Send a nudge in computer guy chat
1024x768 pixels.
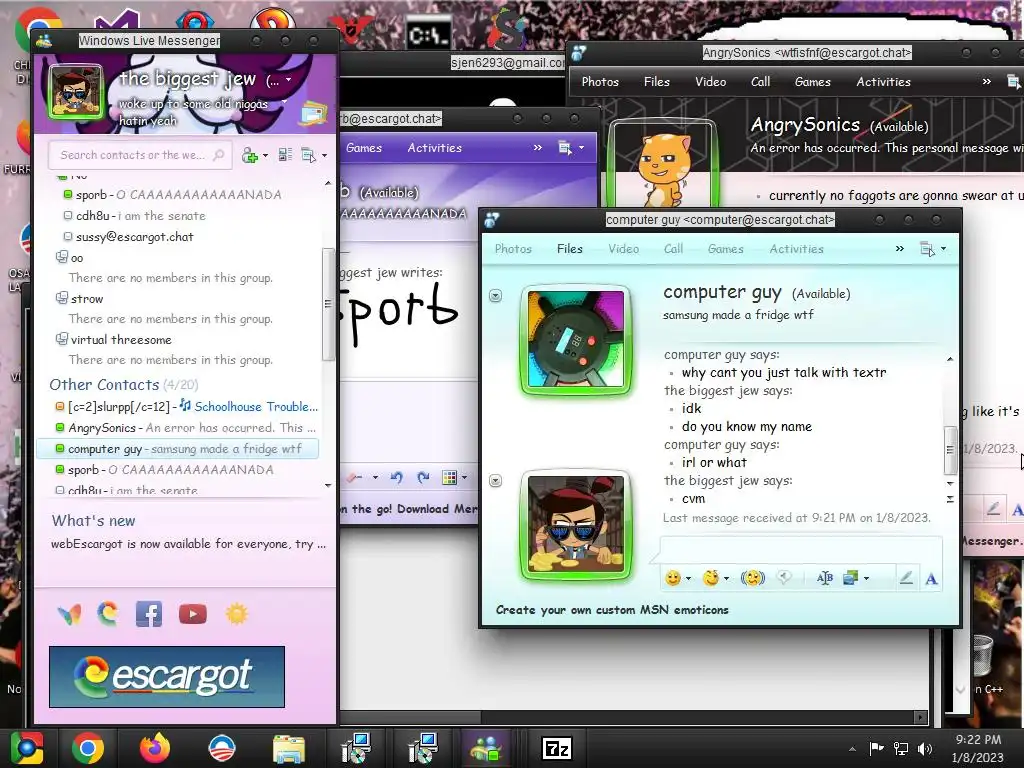coord(752,577)
